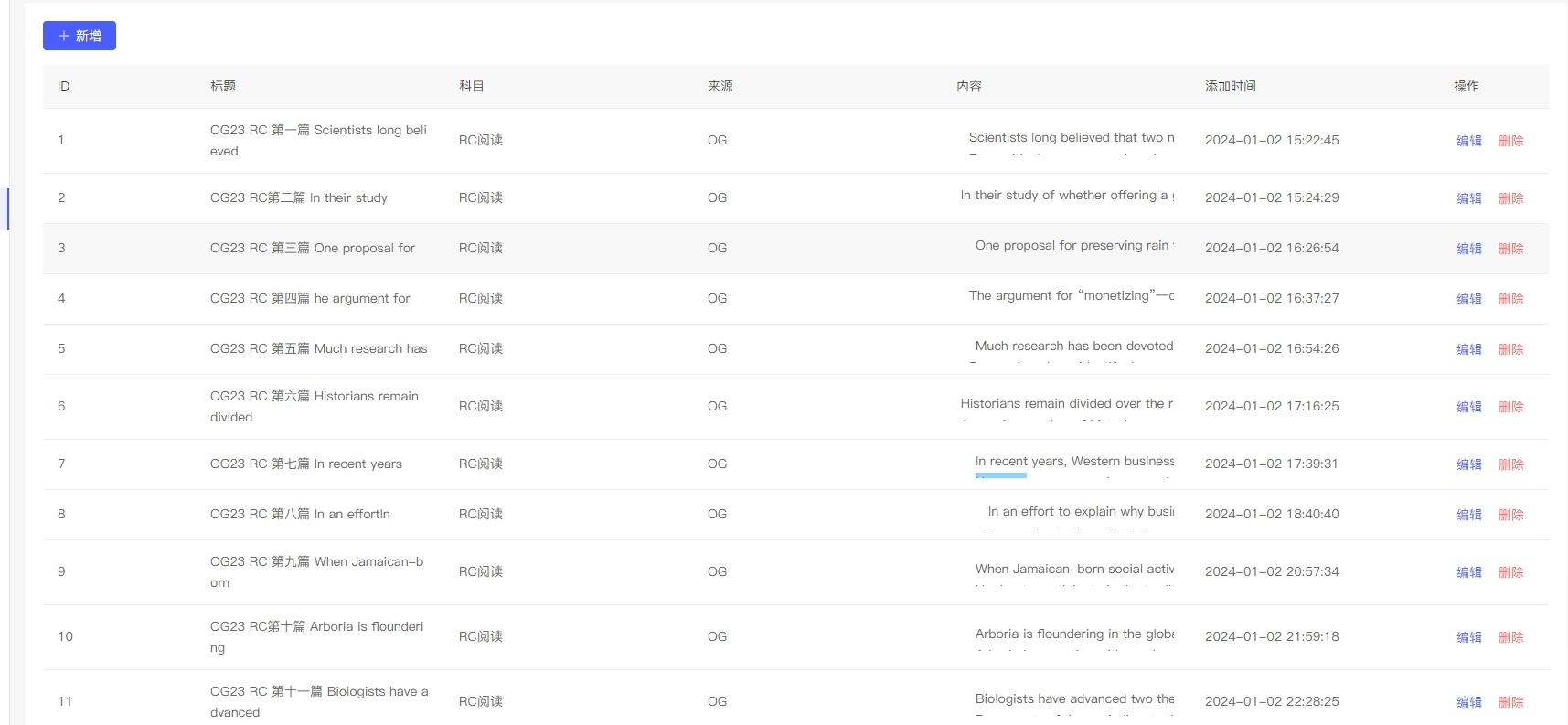Delete row 1 Scientists long believed
The width and height of the screenshot is (1568, 725).
1510,141
